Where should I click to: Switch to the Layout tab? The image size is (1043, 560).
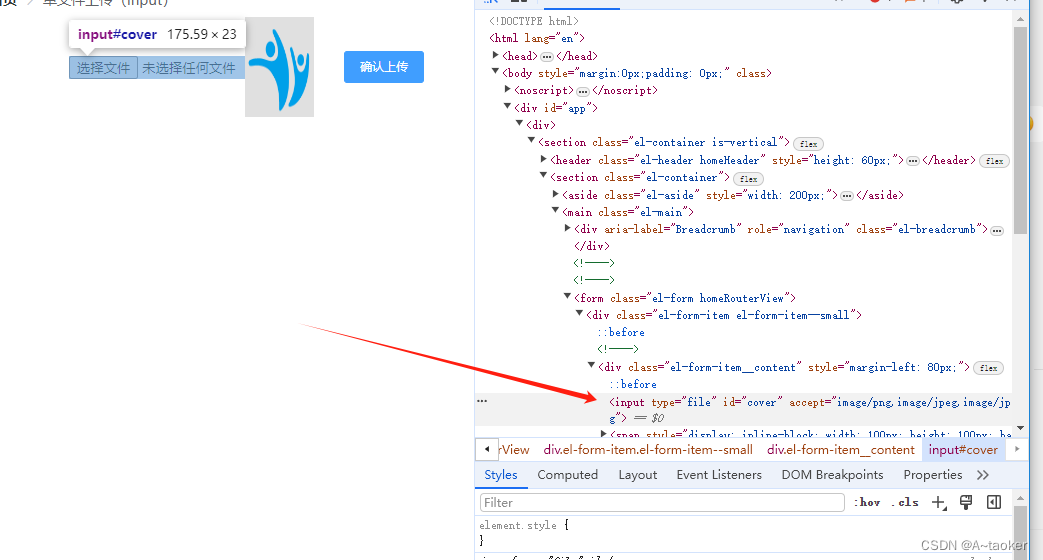[x=638, y=475]
